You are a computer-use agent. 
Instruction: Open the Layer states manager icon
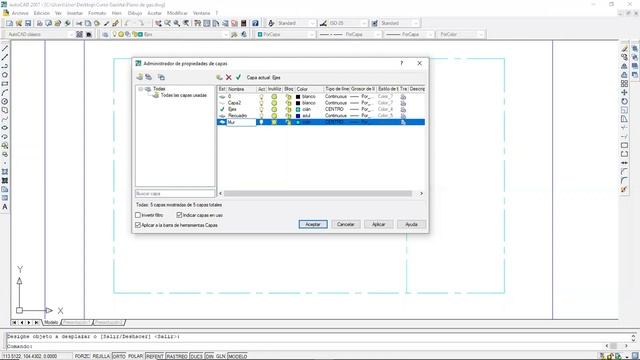click(x=161, y=77)
